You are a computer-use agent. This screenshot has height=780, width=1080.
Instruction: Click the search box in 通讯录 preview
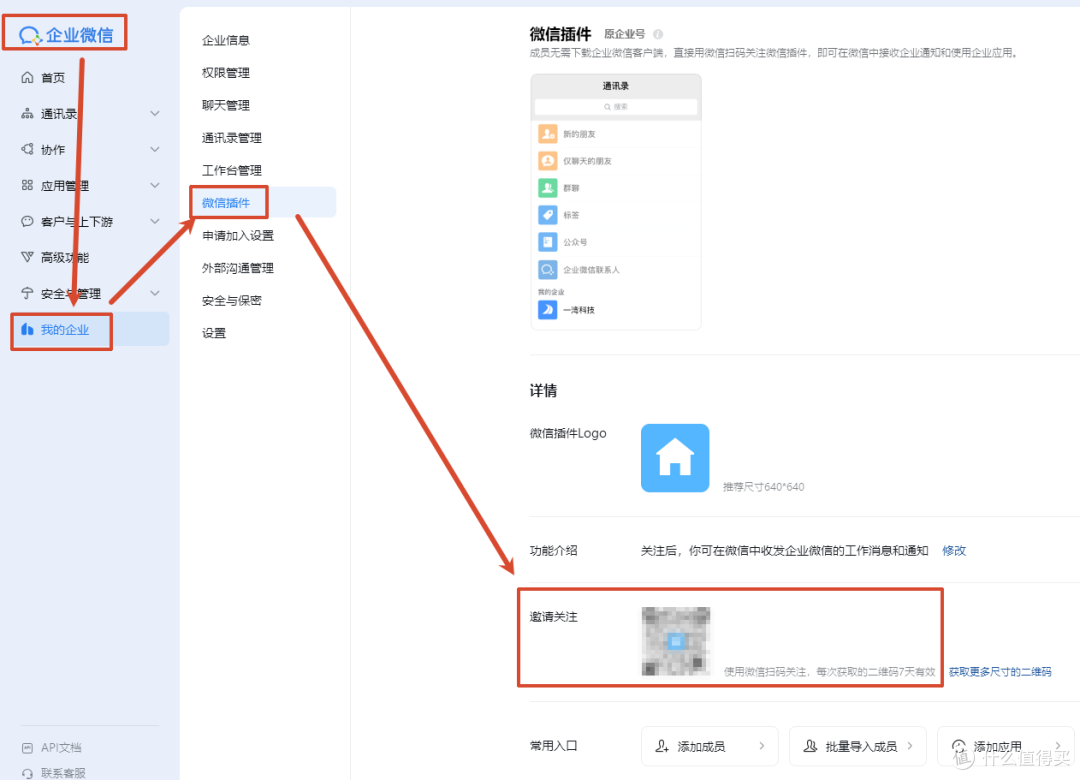pos(616,107)
